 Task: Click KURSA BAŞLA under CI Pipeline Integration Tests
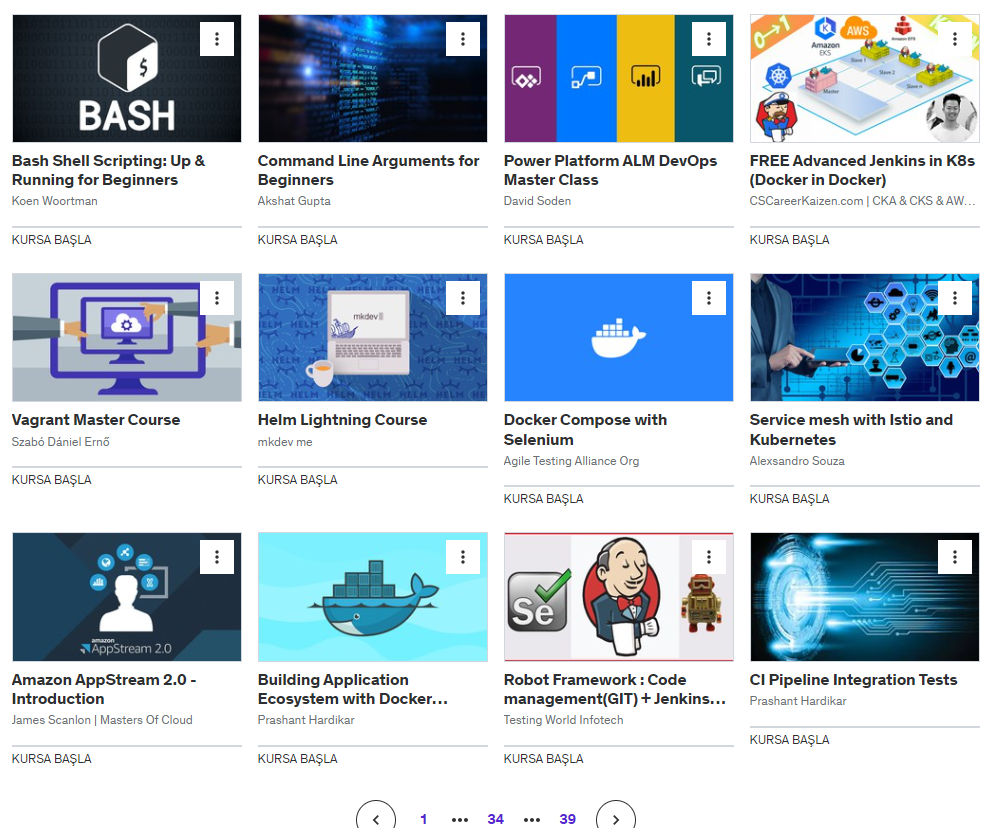[x=790, y=740]
